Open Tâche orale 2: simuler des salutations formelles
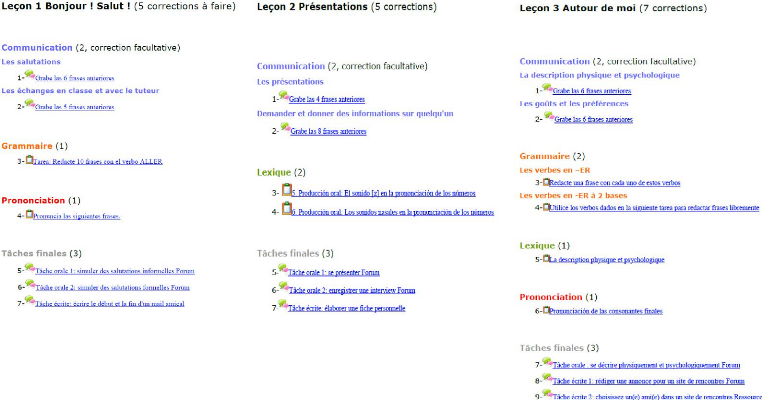The width and height of the screenshot is (762, 400). [112, 288]
